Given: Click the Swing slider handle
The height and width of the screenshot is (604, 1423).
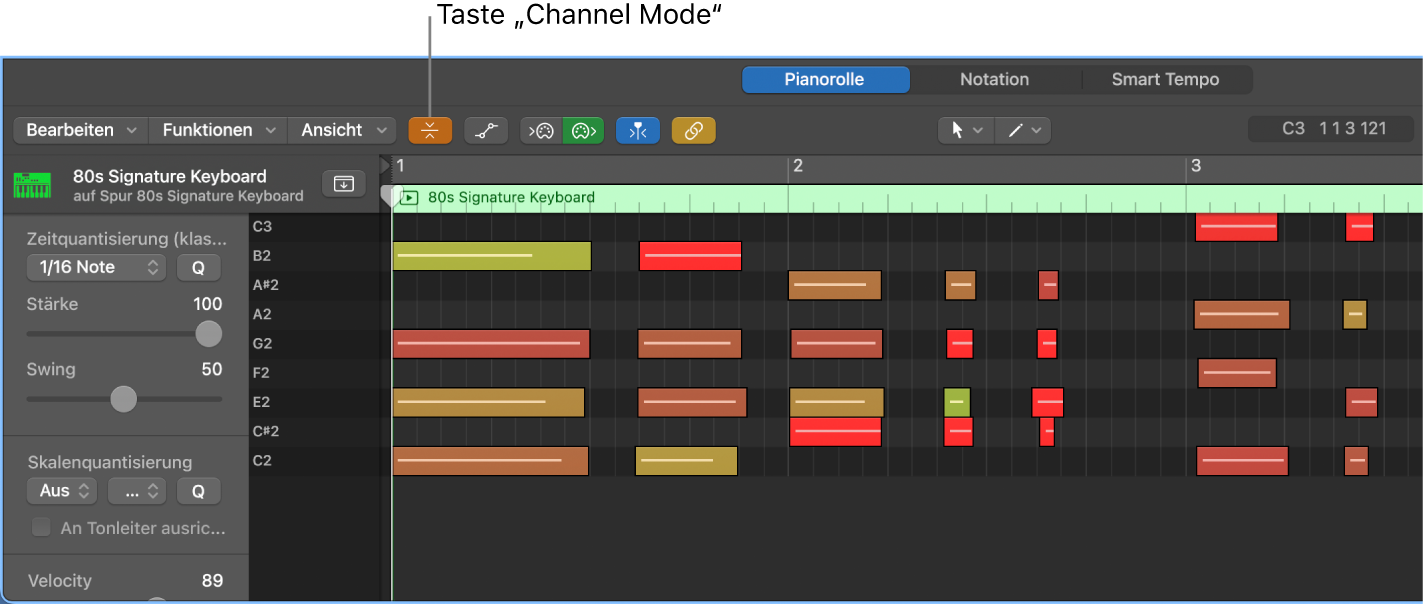Looking at the screenshot, I should pyautogui.click(x=123, y=399).
